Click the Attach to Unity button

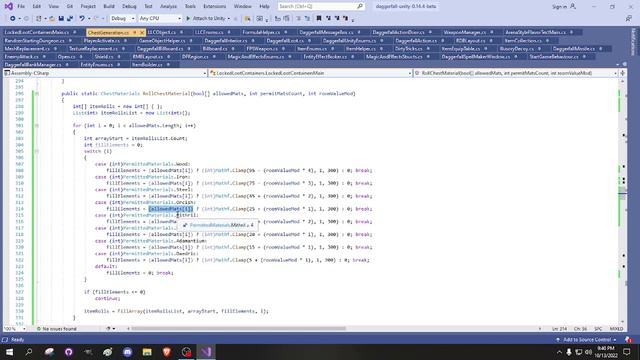coord(205,18)
